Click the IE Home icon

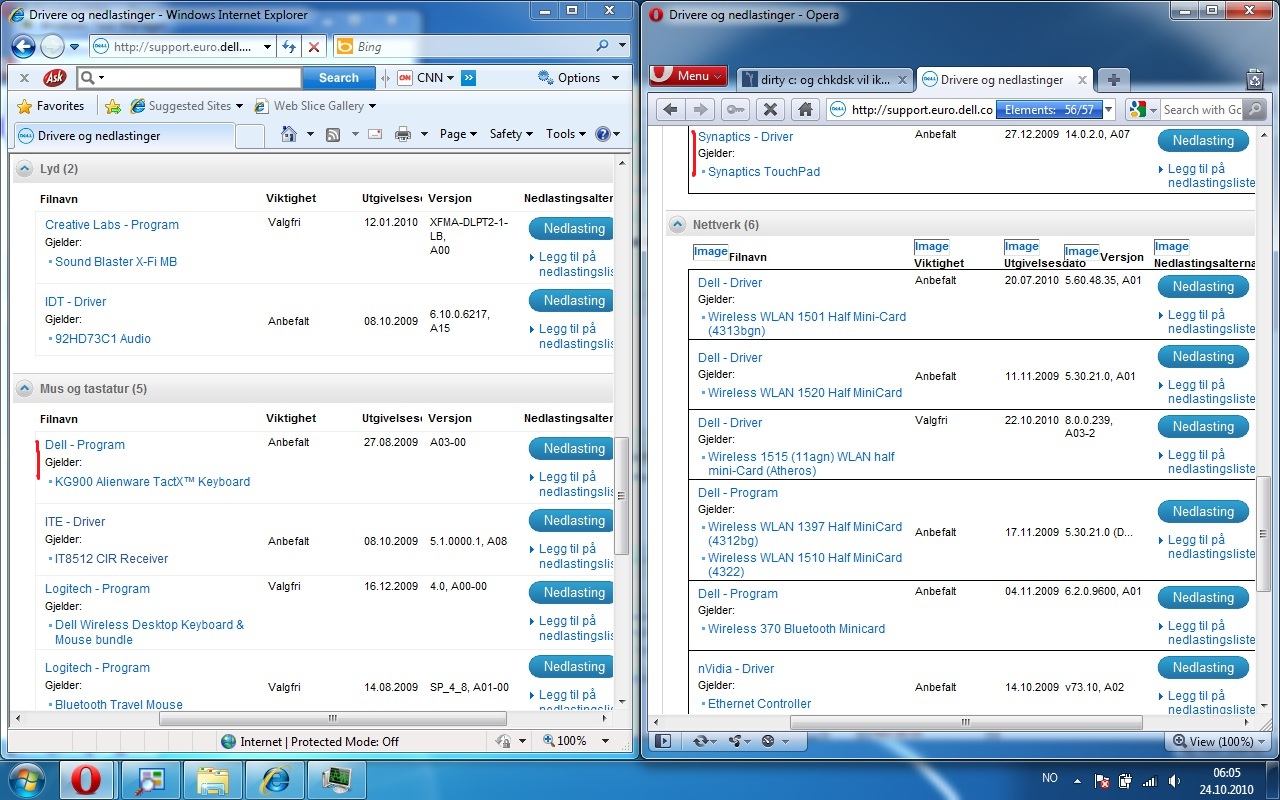click(x=288, y=134)
